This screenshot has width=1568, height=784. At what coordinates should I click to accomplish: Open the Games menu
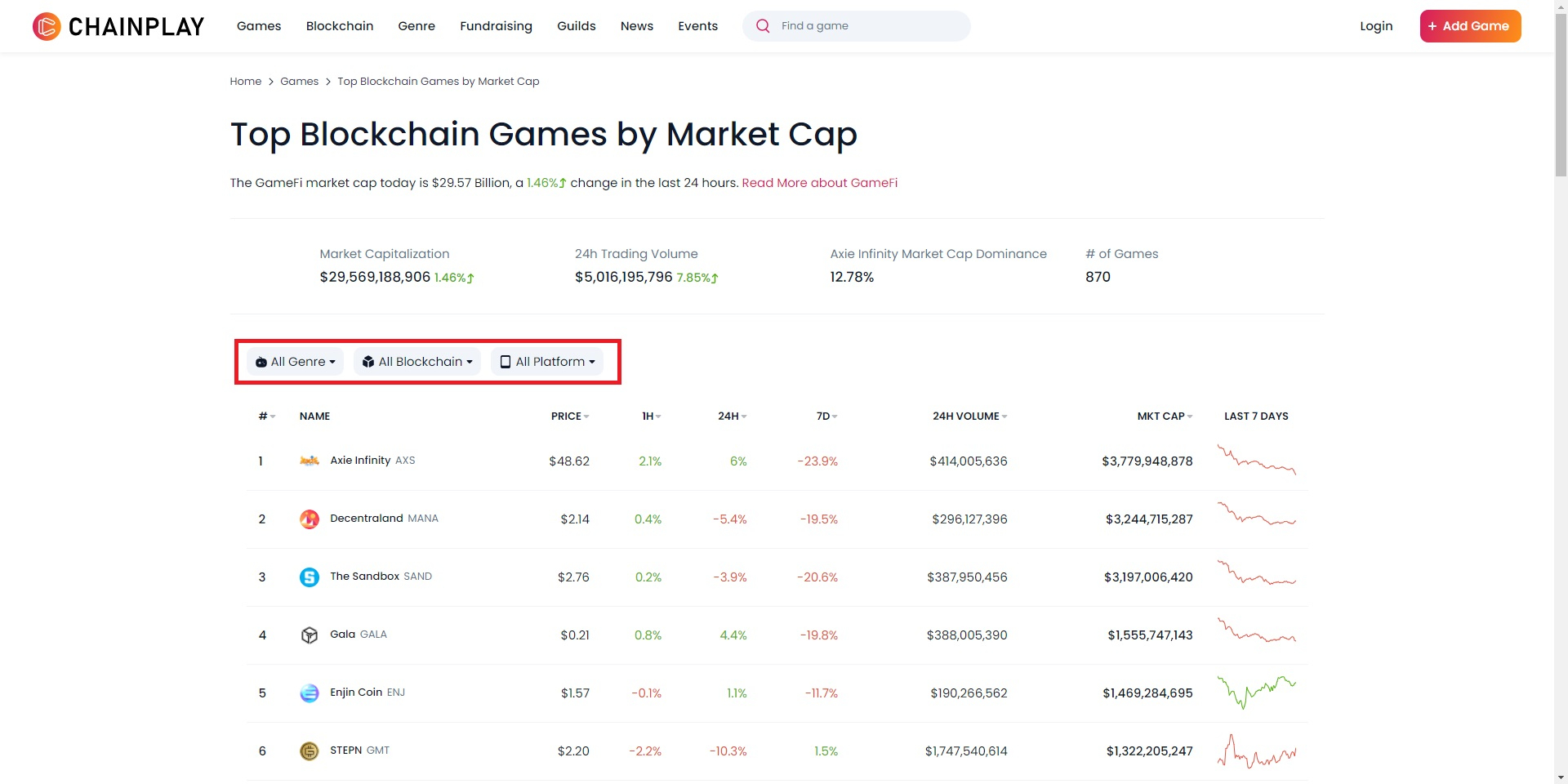(259, 26)
